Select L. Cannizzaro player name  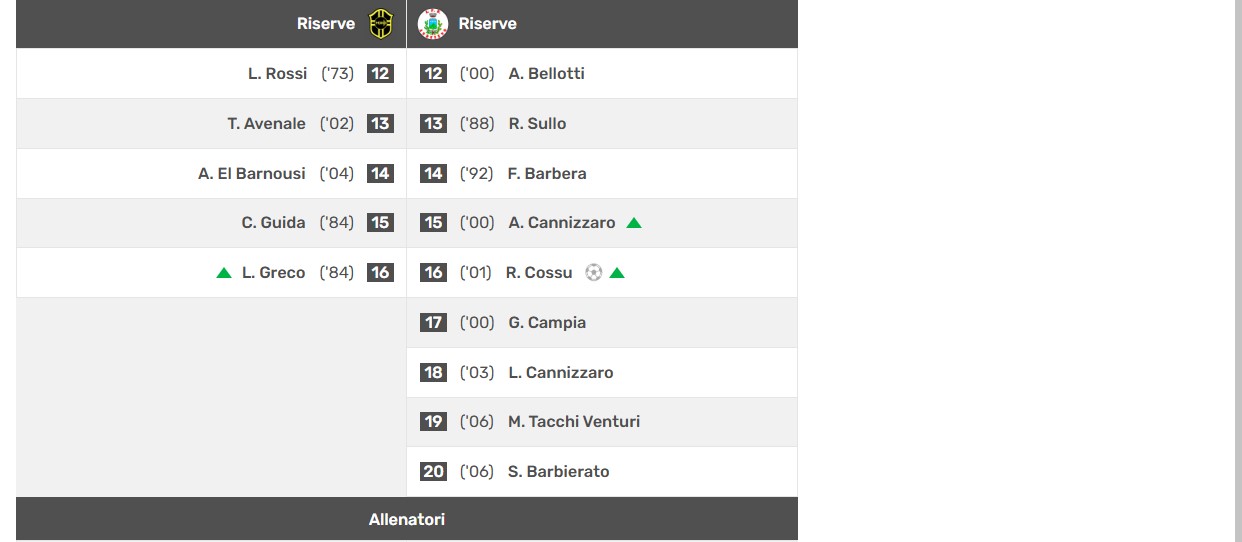coord(561,372)
